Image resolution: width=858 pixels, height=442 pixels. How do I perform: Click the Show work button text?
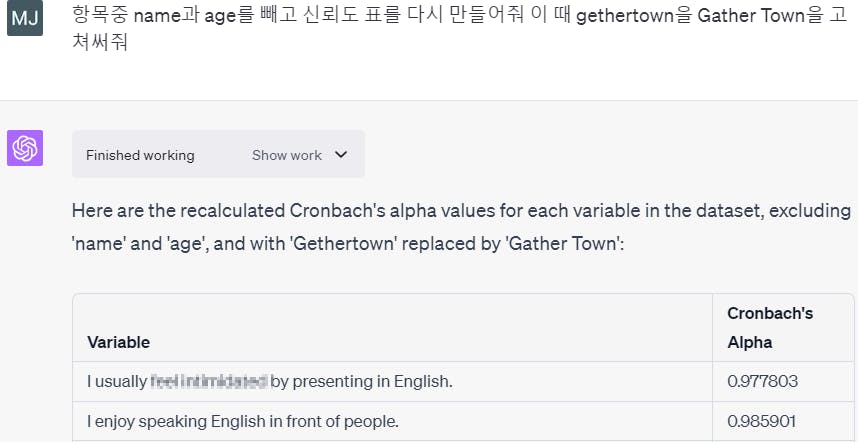tap(287, 155)
